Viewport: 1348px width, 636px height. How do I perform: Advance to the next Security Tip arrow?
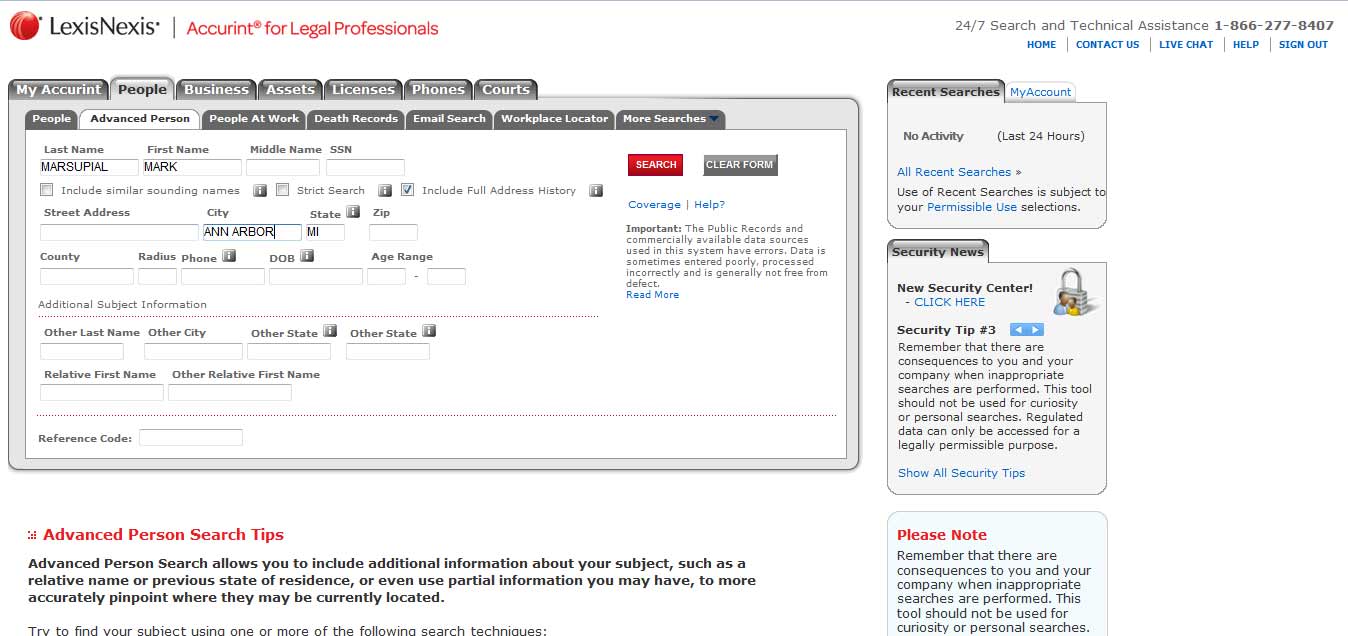pyautogui.click(x=1034, y=328)
